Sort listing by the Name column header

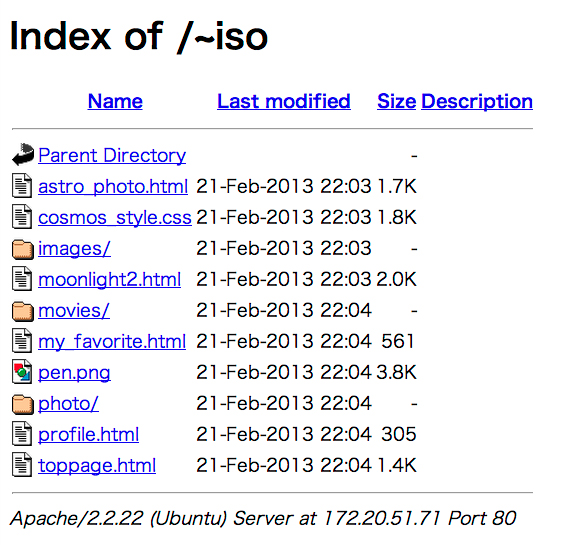tap(115, 101)
